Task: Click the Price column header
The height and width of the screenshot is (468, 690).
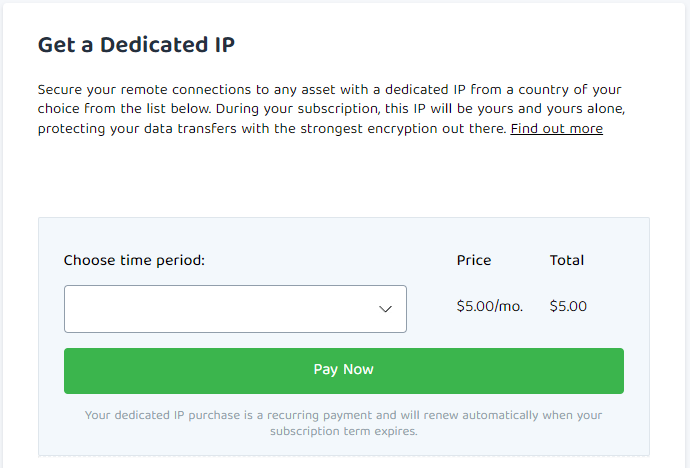Action: pyautogui.click(x=474, y=260)
